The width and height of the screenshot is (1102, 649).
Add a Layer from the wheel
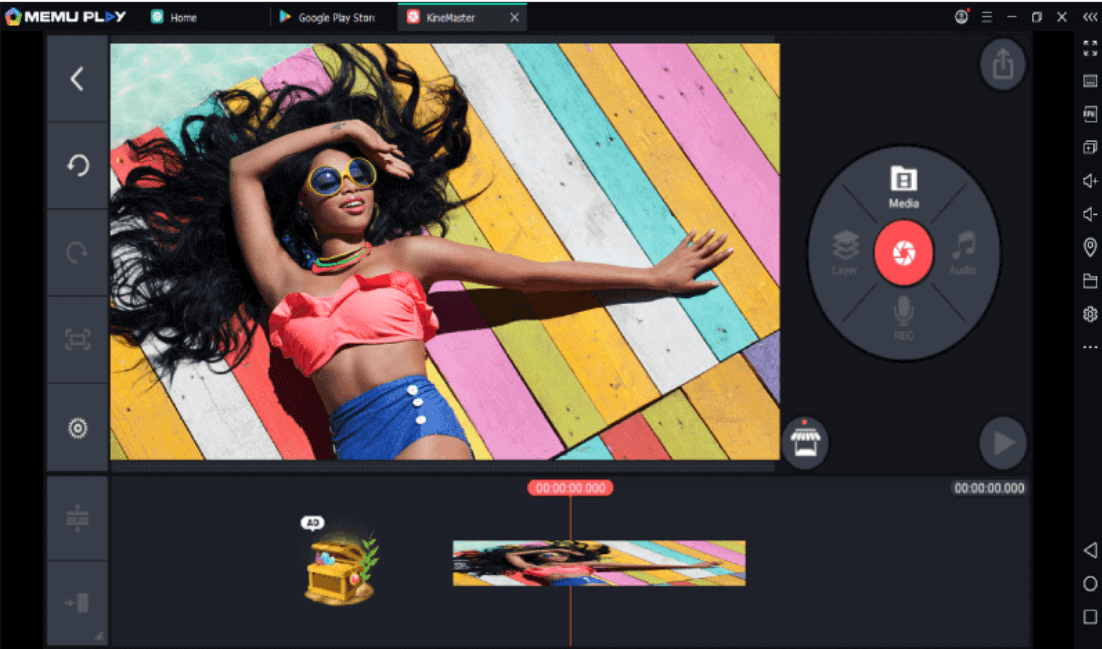(x=845, y=253)
